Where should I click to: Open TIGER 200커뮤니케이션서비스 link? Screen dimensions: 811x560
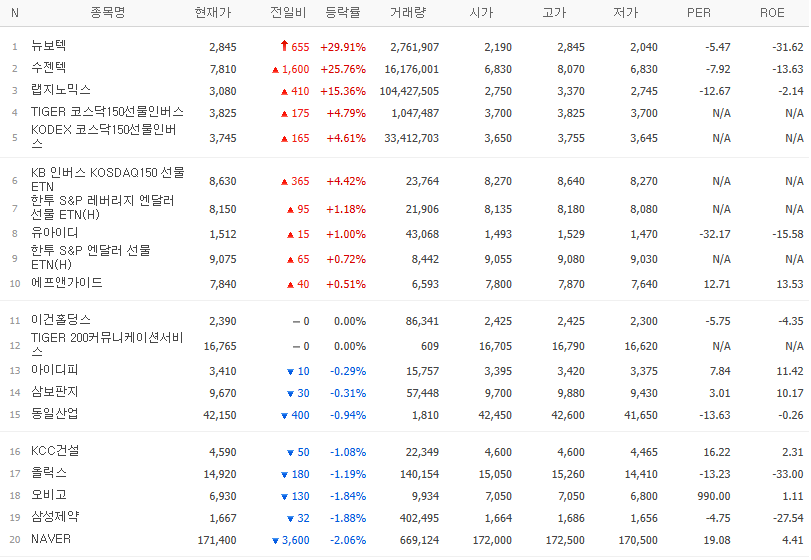click(107, 344)
